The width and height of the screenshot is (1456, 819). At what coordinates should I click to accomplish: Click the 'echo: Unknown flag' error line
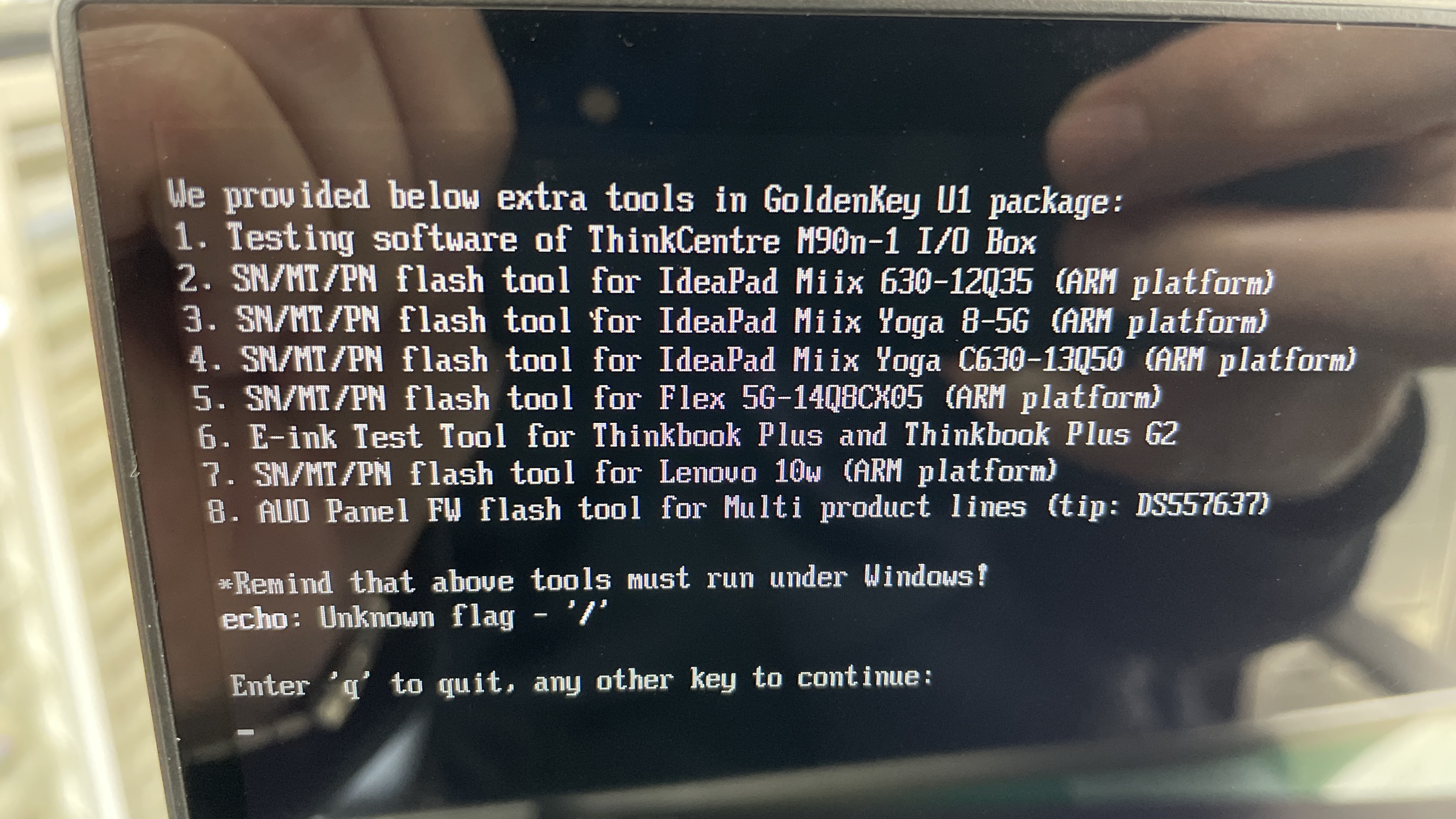click(414, 616)
